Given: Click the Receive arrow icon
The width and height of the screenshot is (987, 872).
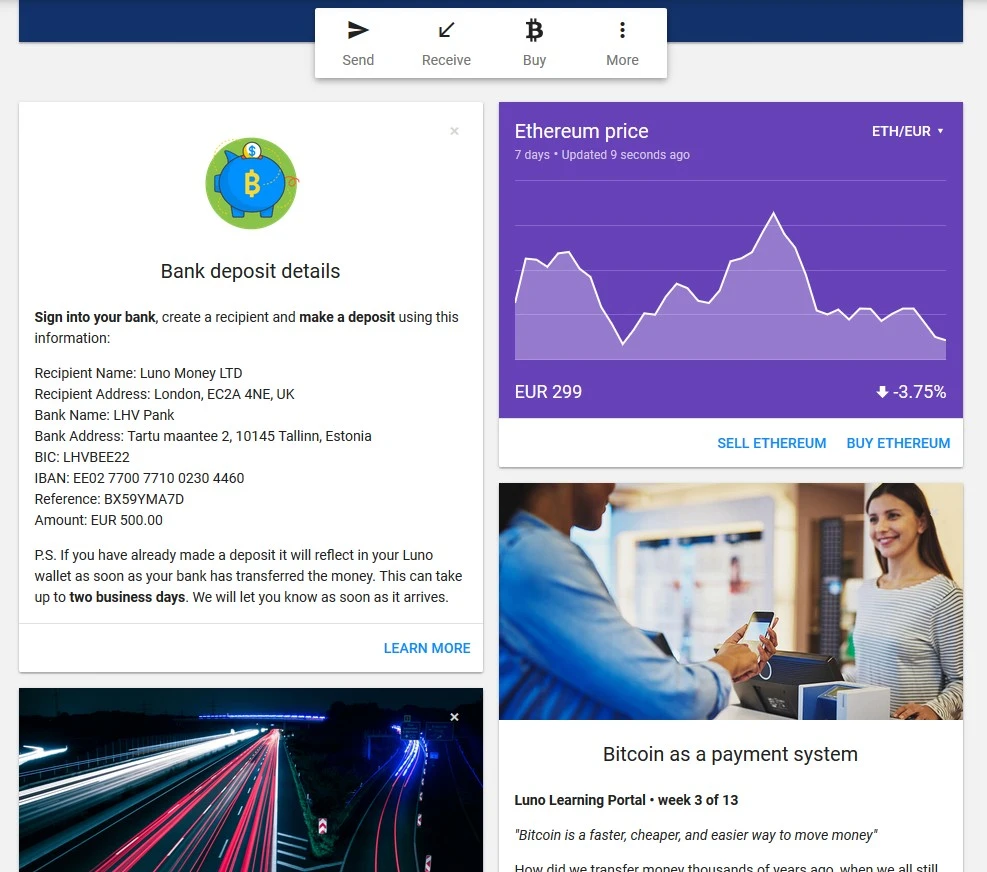Looking at the screenshot, I should [x=446, y=30].
